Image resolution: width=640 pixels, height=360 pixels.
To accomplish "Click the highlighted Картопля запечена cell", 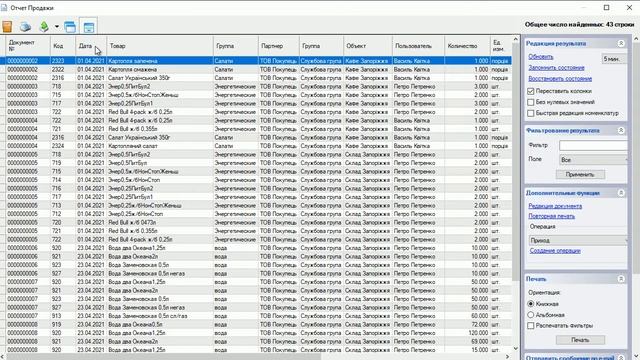I will (160, 61).
